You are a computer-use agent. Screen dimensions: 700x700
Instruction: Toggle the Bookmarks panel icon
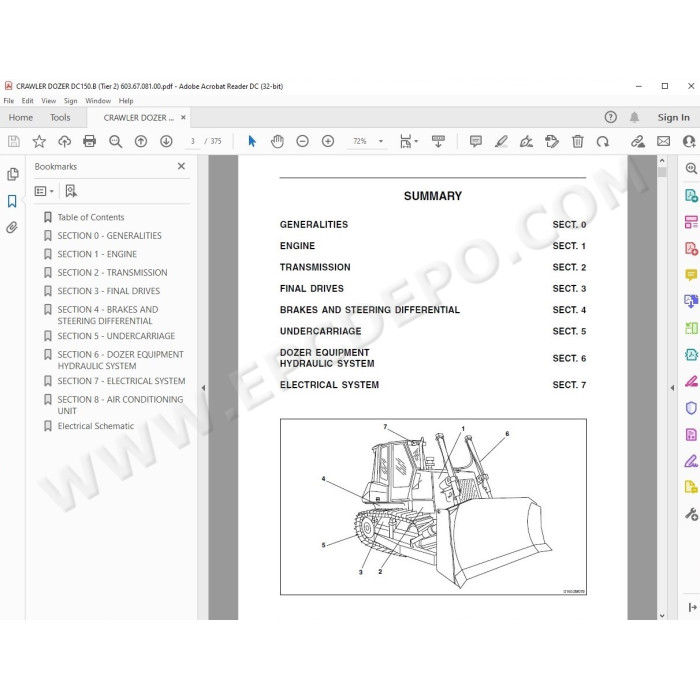[x=12, y=201]
